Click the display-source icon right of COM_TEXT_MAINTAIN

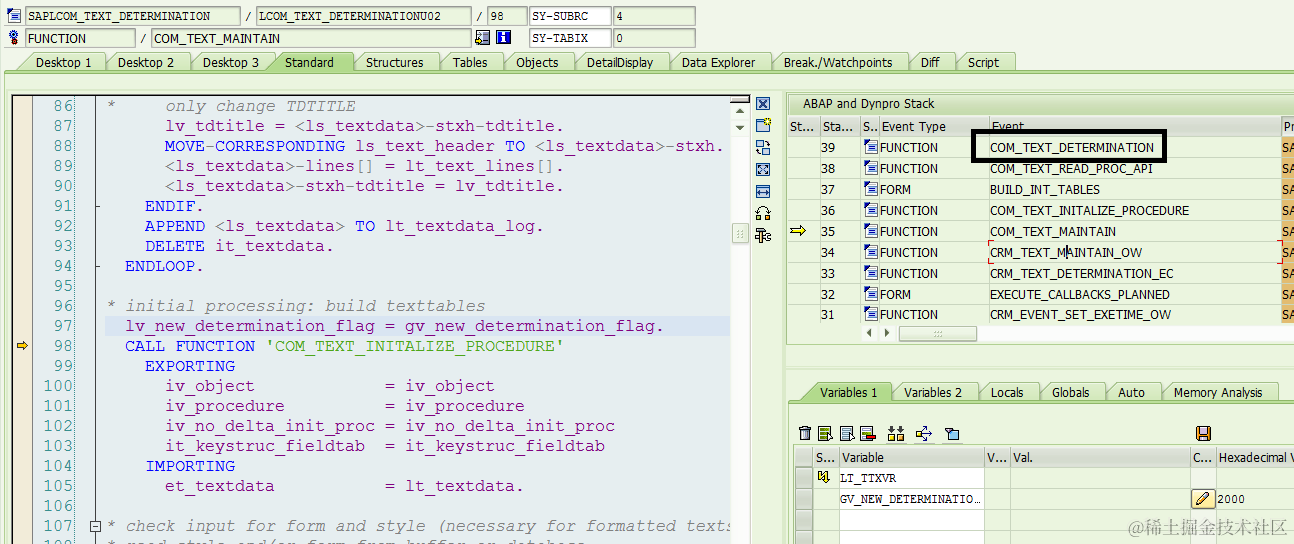[483, 38]
